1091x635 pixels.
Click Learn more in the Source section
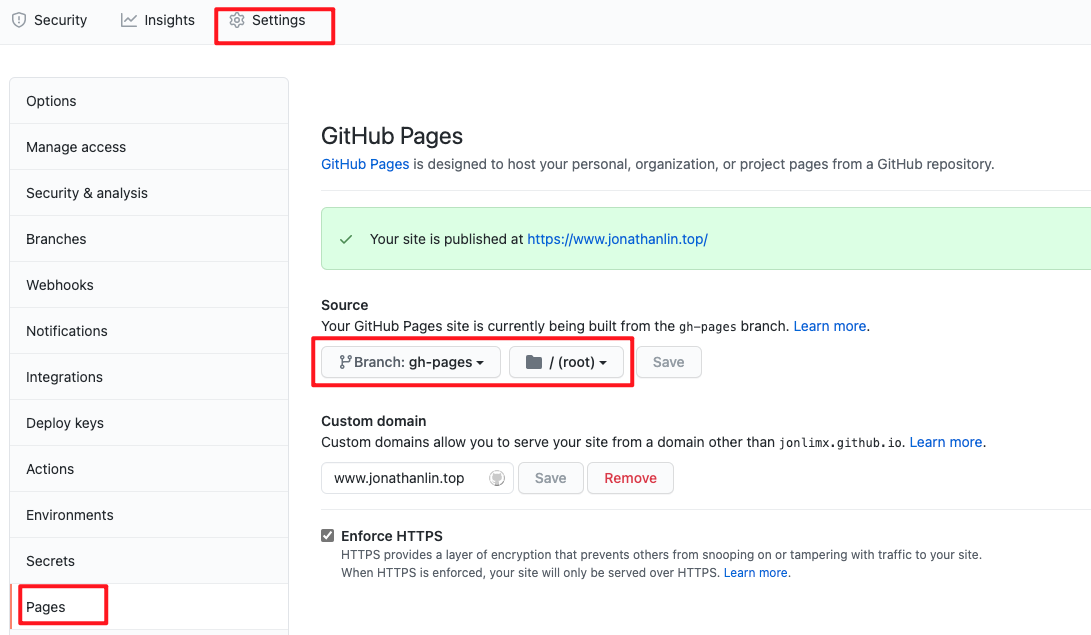pyautogui.click(x=829, y=326)
